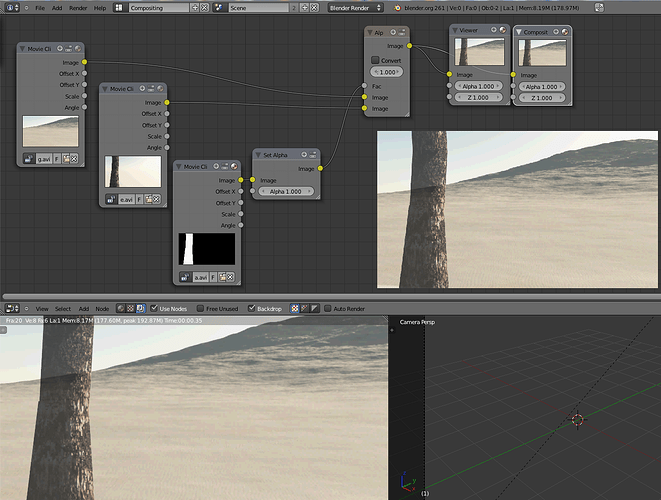This screenshot has height=500, width=661.
Task: Click hide-options icon on Set Alpha node
Action: 313,155
